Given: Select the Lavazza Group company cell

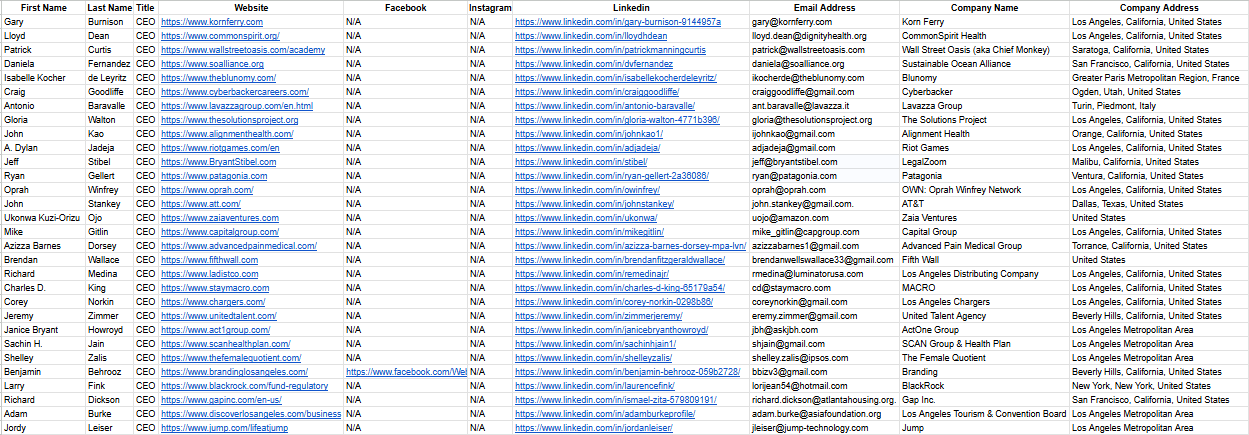Looking at the screenshot, I should coord(932,105).
